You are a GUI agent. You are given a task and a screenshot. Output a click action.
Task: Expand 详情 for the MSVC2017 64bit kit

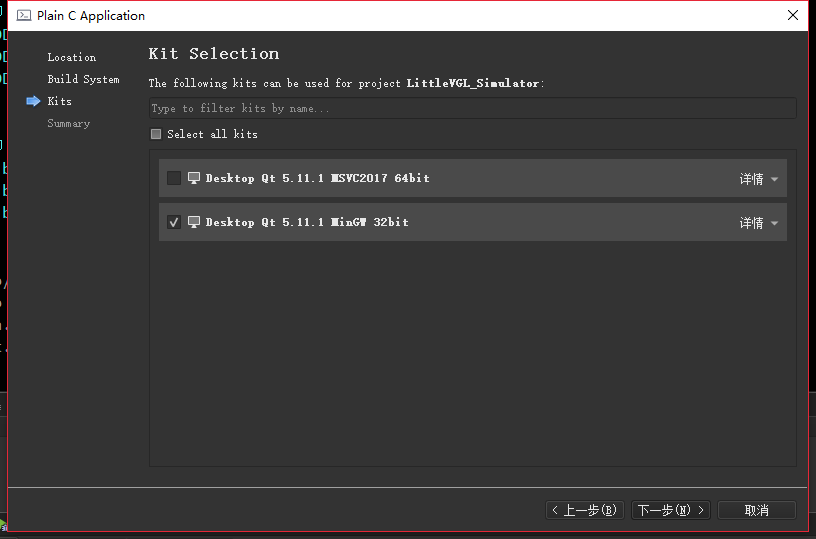(x=759, y=179)
